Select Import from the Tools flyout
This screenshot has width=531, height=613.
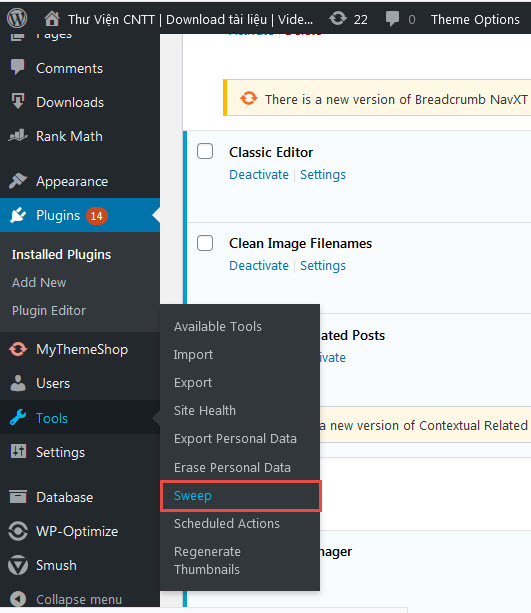tap(193, 355)
